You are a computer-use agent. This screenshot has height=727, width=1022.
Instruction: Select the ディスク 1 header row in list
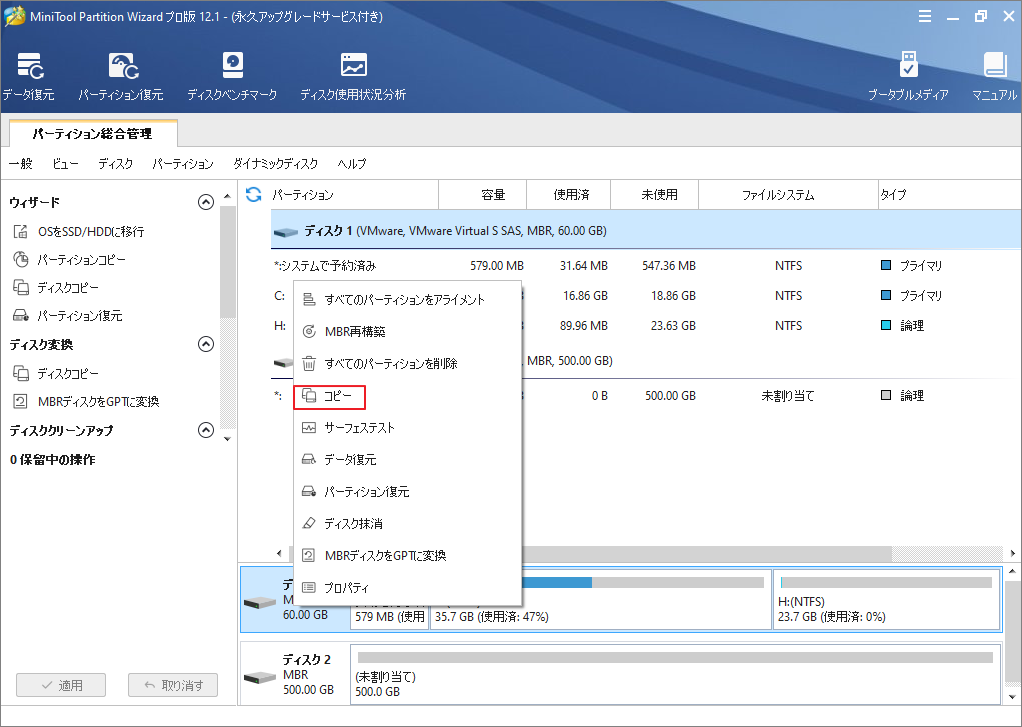(x=646, y=231)
